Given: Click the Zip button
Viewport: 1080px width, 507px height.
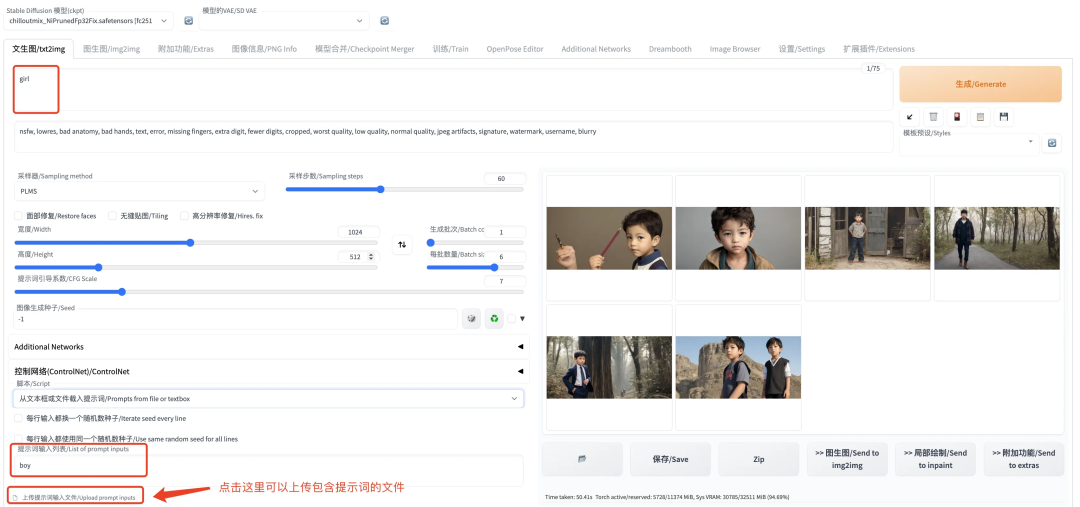Looking at the screenshot, I should 758,459.
